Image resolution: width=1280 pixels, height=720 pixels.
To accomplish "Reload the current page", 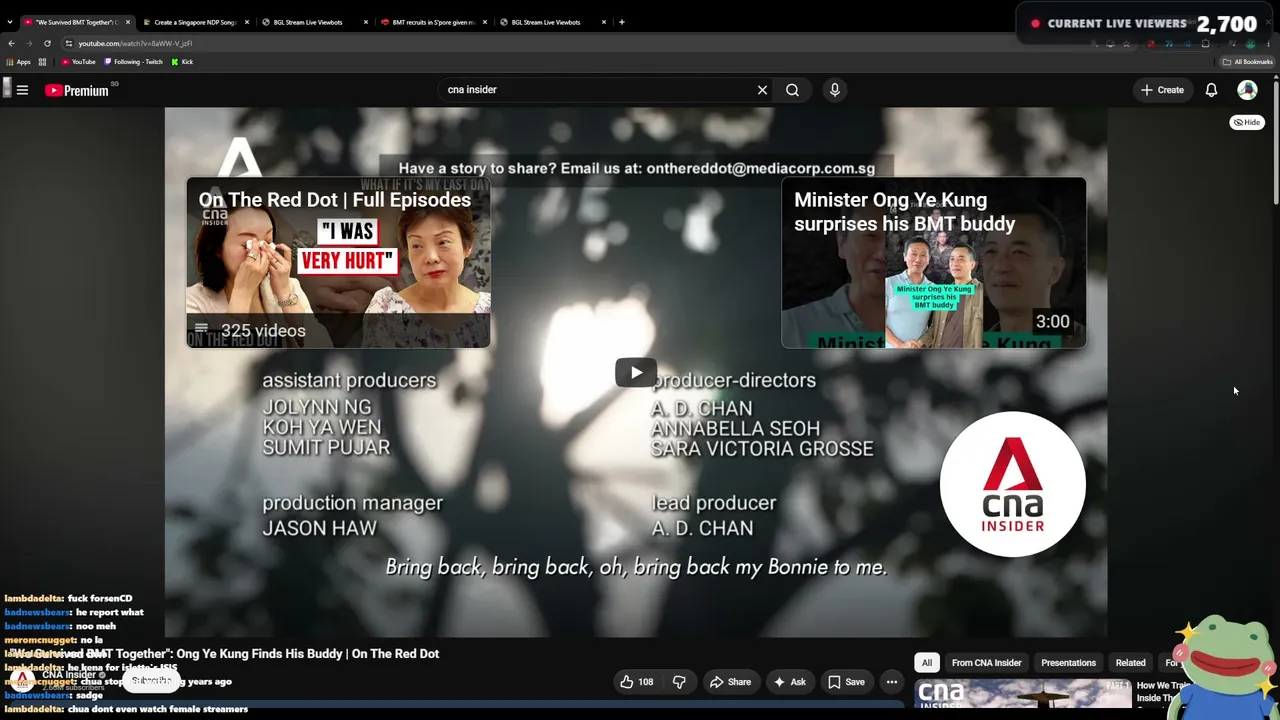I will pos(47,43).
